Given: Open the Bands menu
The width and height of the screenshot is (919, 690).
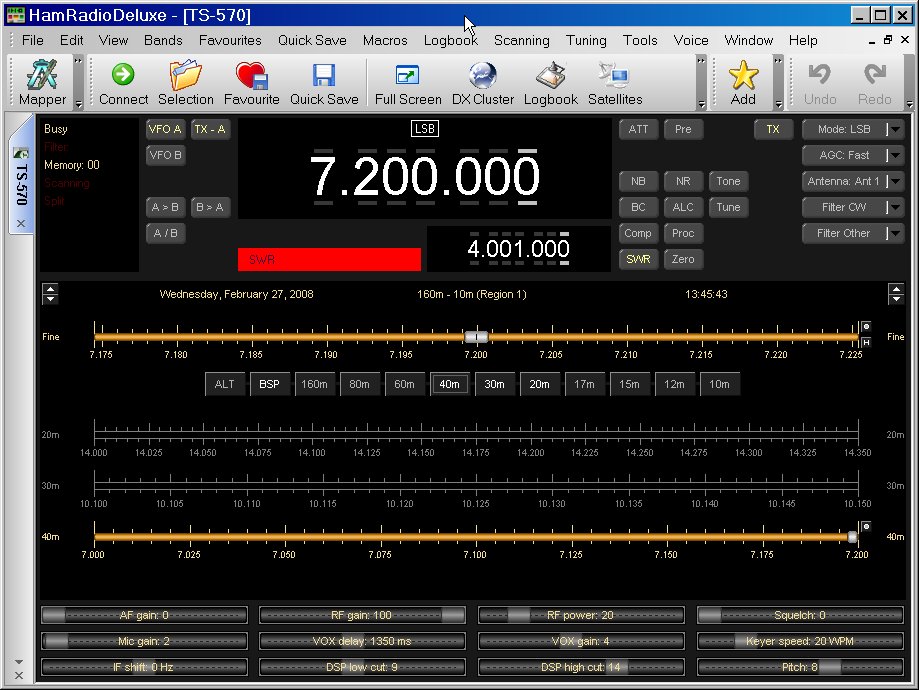Looking at the screenshot, I should pos(163,40).
